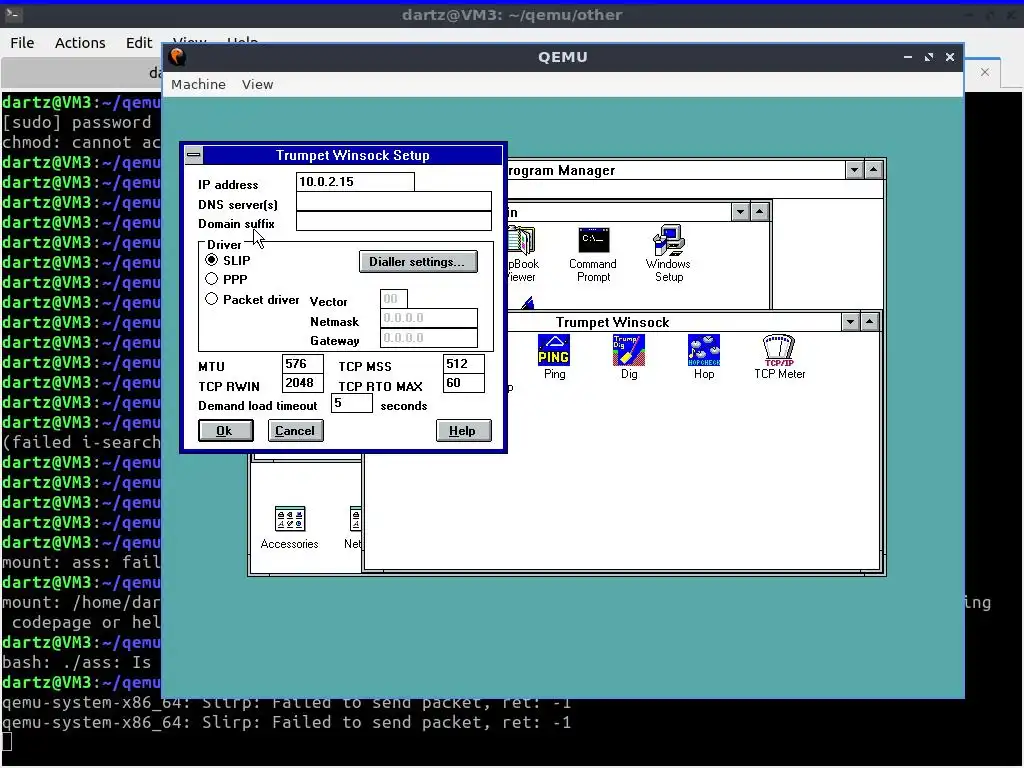Minimize the Main group window down arrow
The width and height of the screenshot is (1024, 768).
[x=740, y=212]
